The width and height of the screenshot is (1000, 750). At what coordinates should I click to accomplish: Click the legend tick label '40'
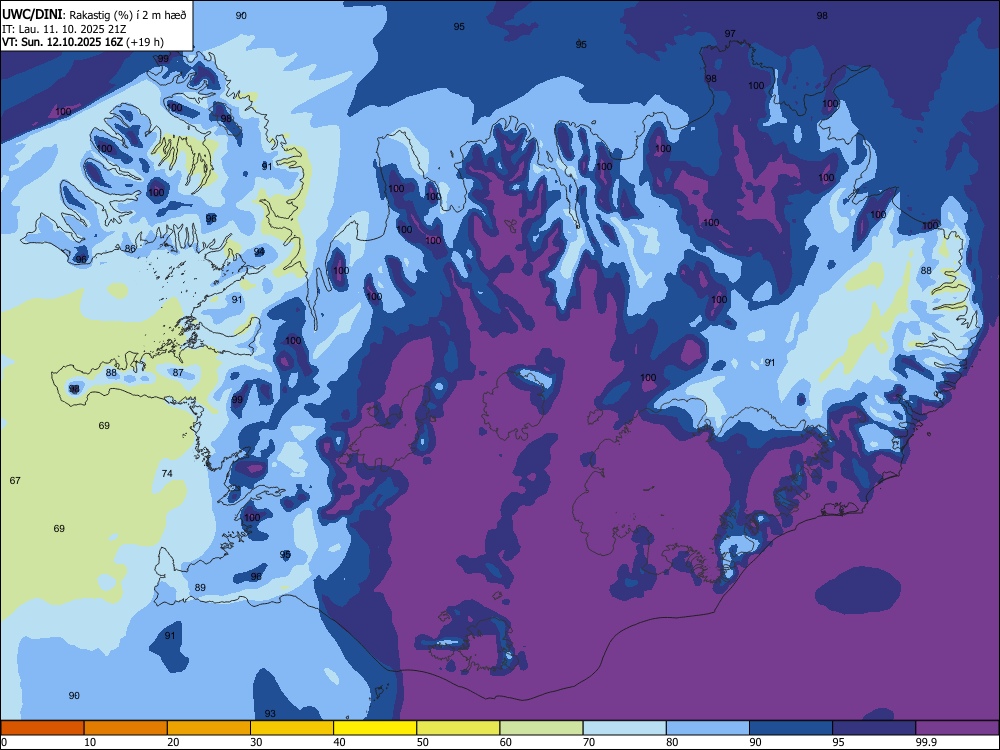coord(340,742)
